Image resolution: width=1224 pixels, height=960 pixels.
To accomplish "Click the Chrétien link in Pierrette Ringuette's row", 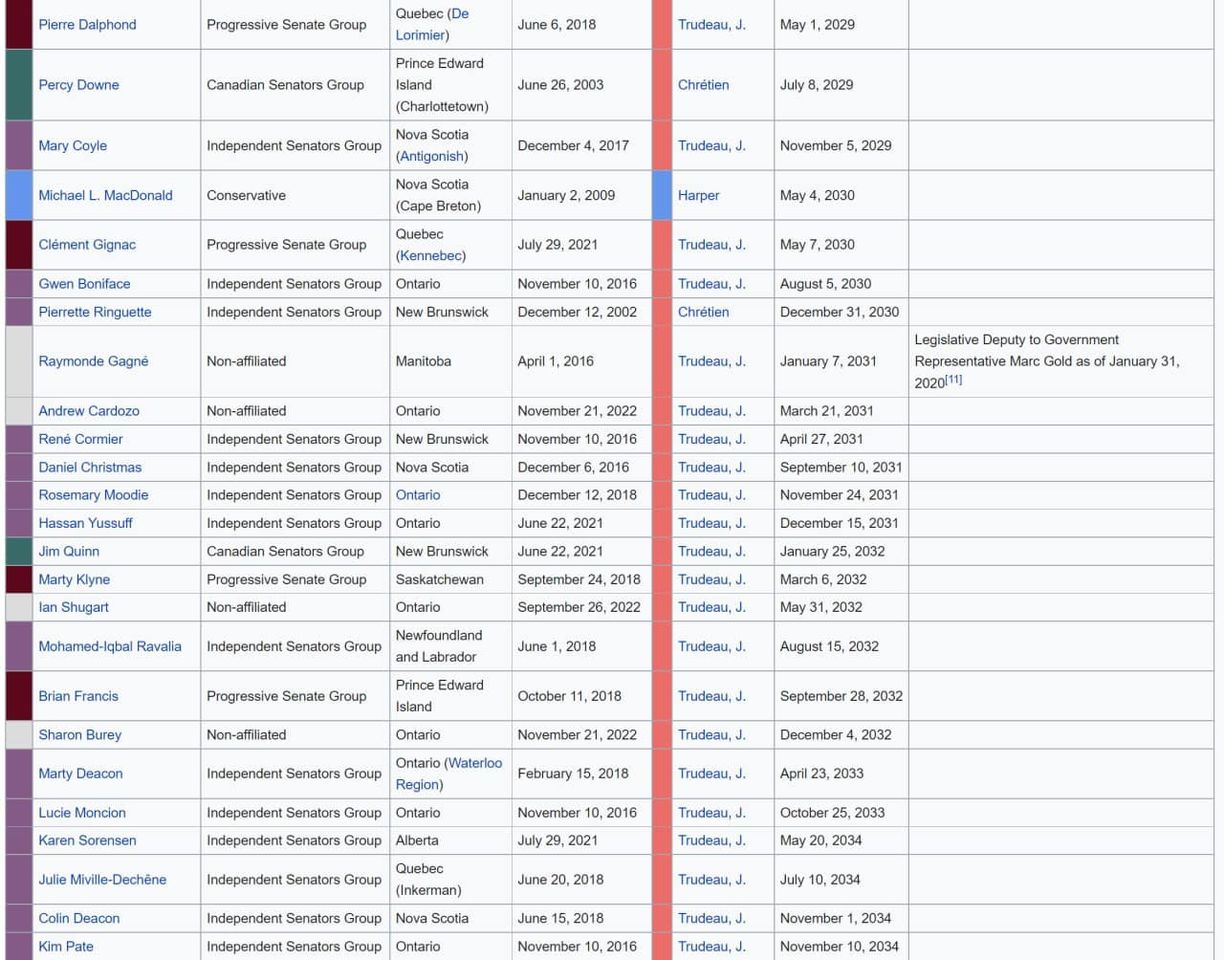I will click(703, 311).
